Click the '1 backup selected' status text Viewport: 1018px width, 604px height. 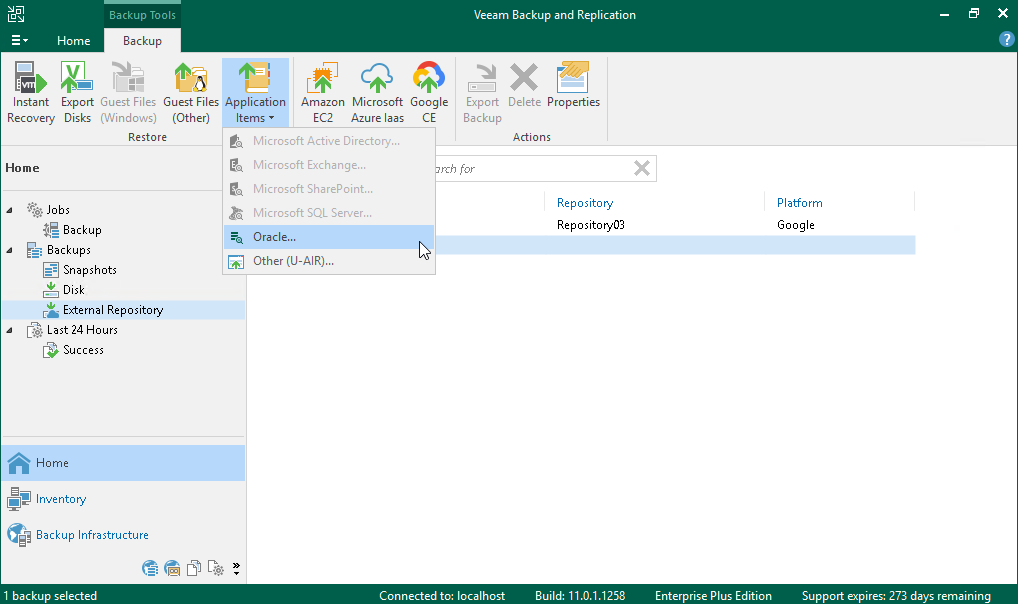50,596
